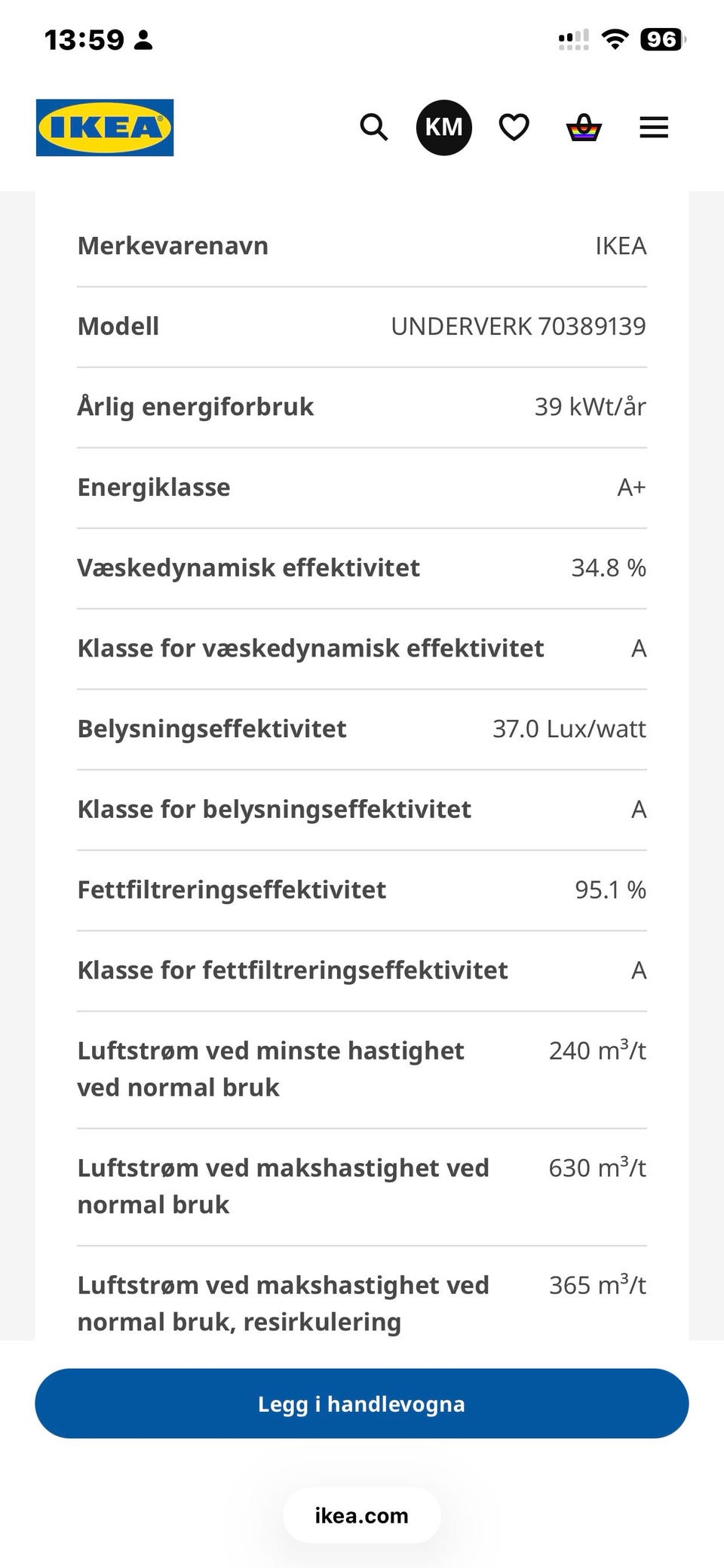
Task: Tap the Energiklasse A+ row
Action: click(x=362, y=488)
